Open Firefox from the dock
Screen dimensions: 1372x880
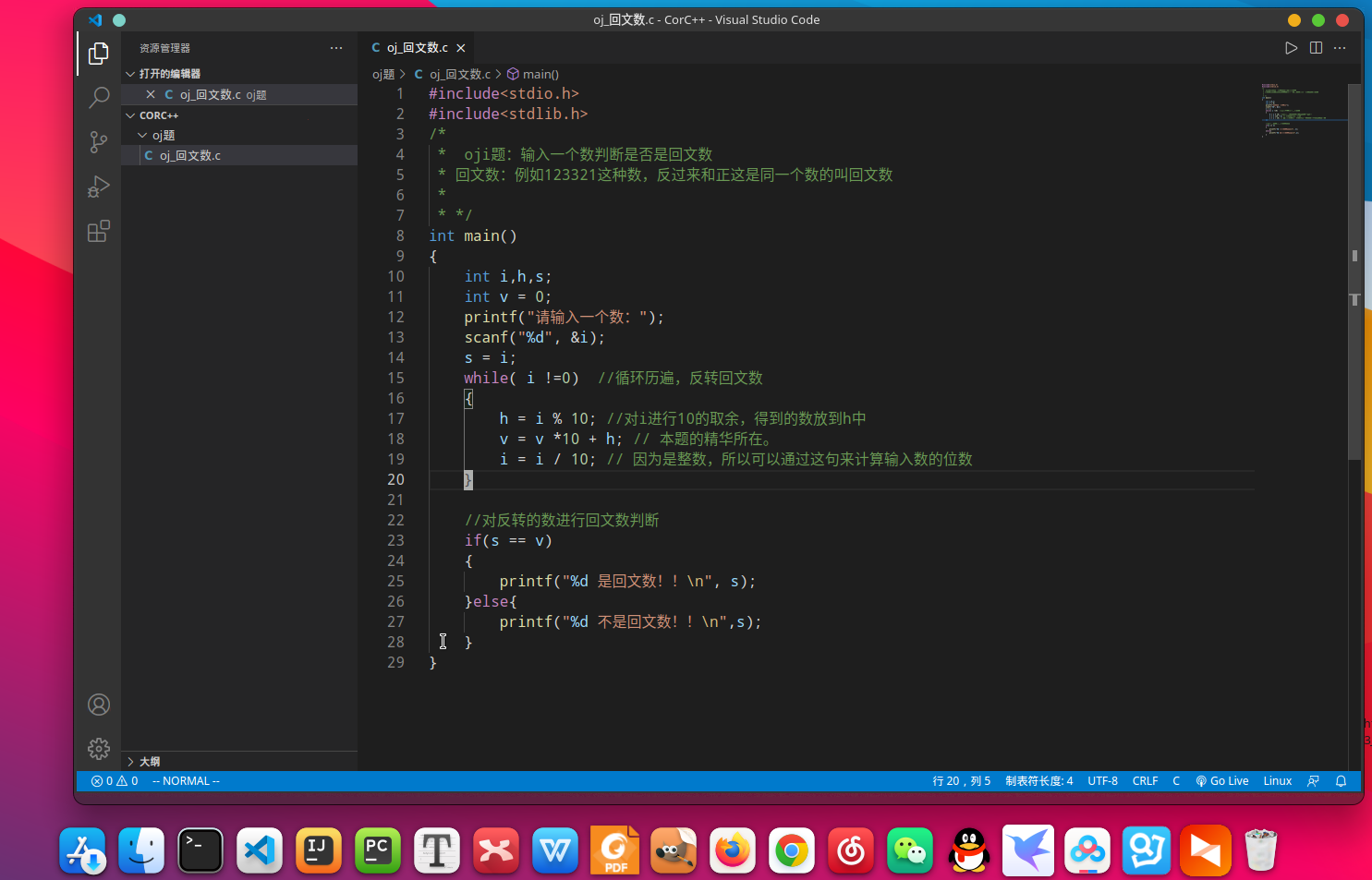click(733, 850)
